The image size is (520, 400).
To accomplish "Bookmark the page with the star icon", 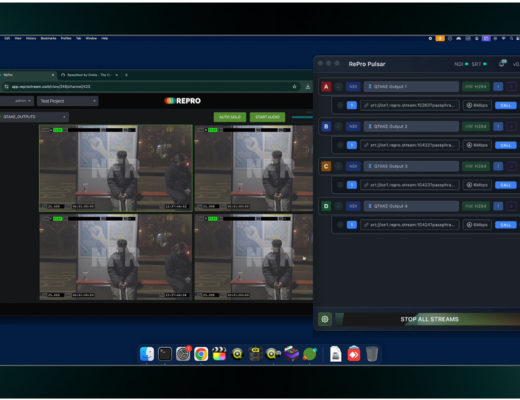I will point(295,87).
